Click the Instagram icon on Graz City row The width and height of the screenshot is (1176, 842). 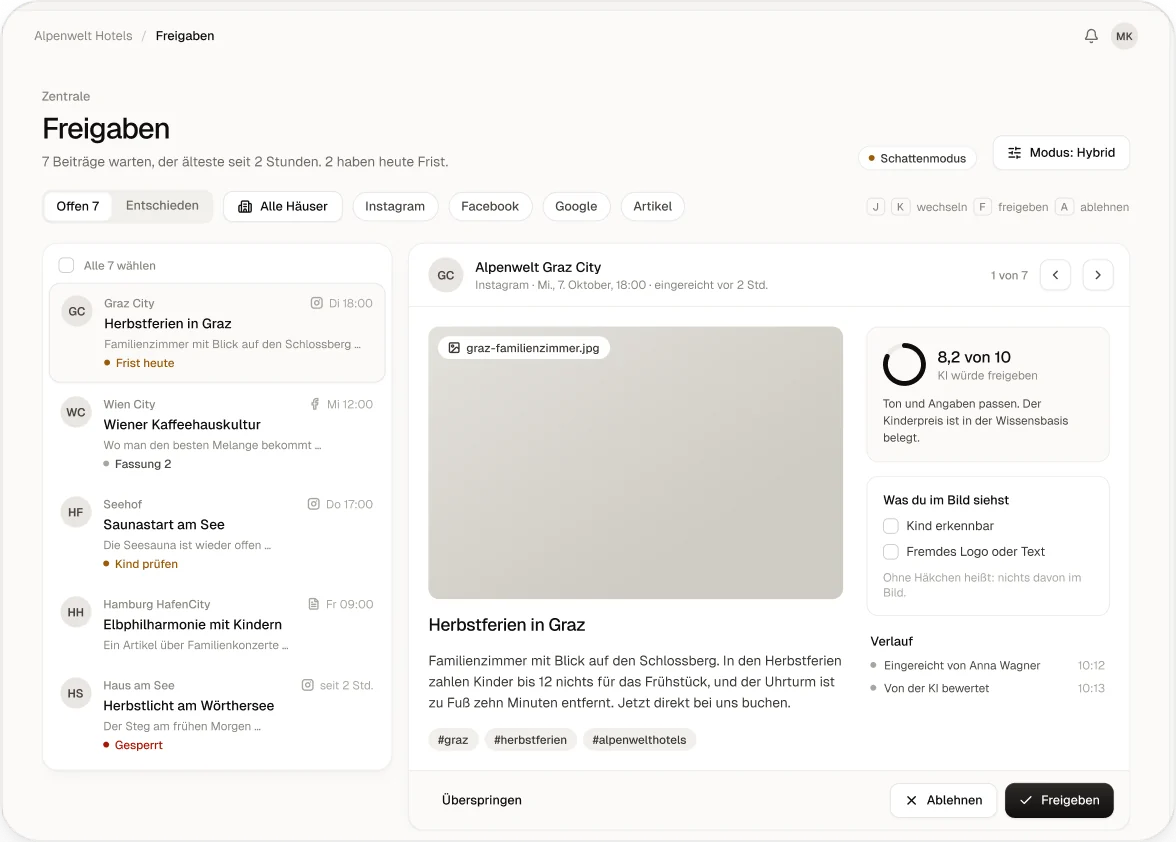tap(316, 303)
